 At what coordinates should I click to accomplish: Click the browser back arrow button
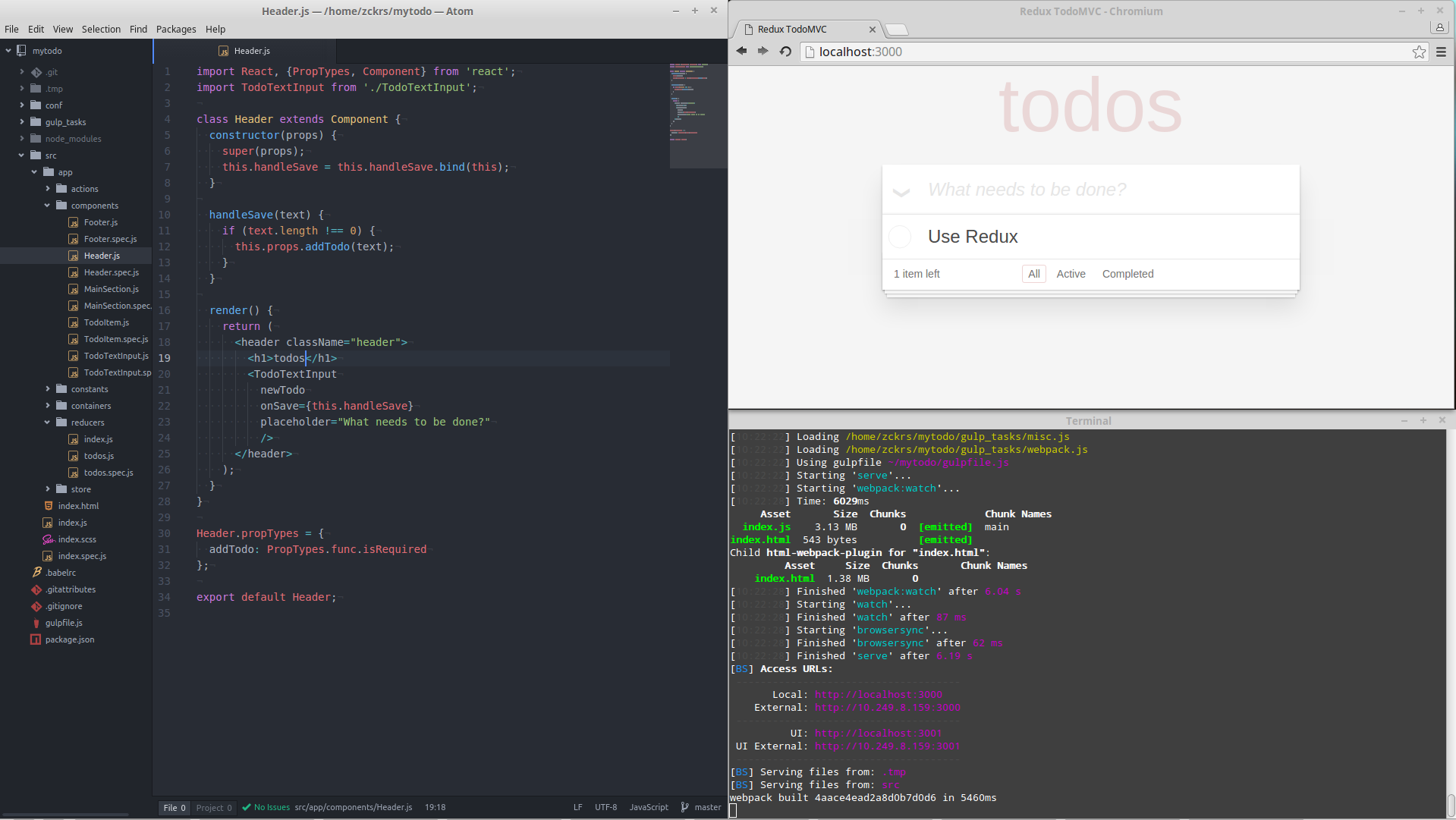pos(741,52)
